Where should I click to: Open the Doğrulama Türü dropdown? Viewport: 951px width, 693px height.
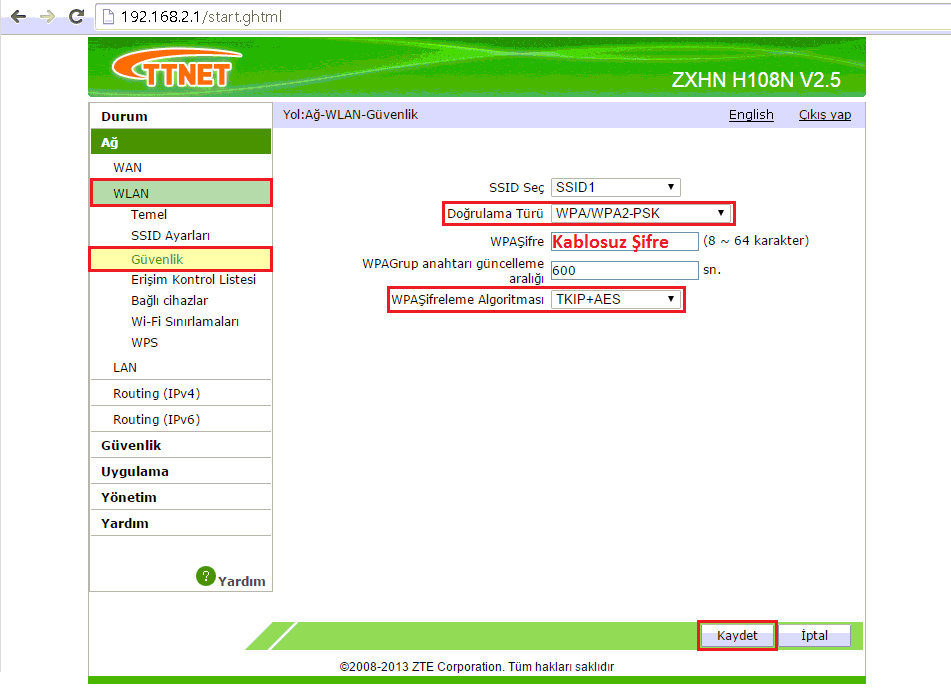[640, 213]
